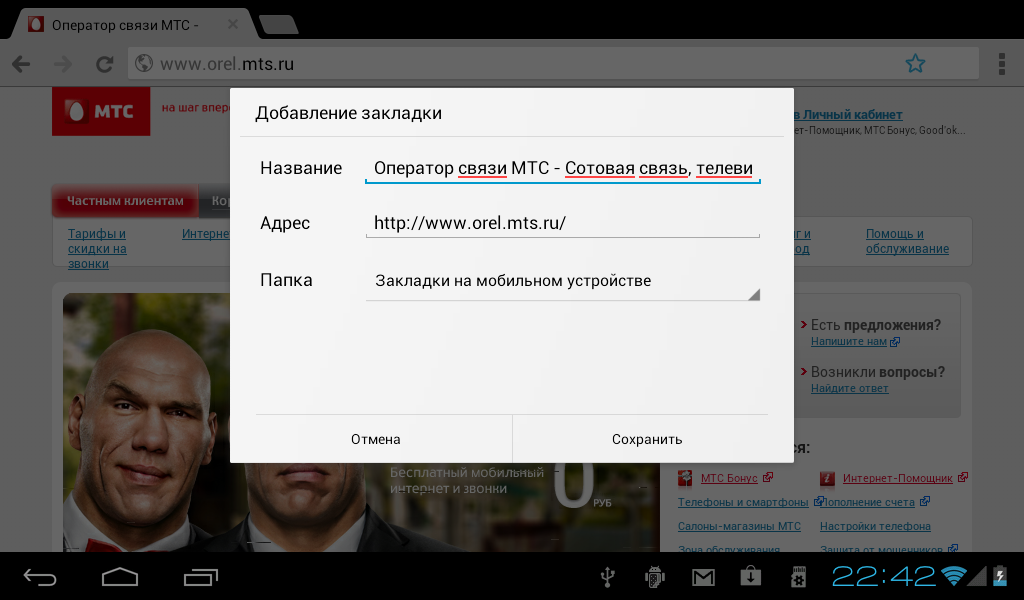The height and width of the screenshot is (600, 1024).
Task: Close the Оператор связи МТС tab
Action: (x=232, y=25)
